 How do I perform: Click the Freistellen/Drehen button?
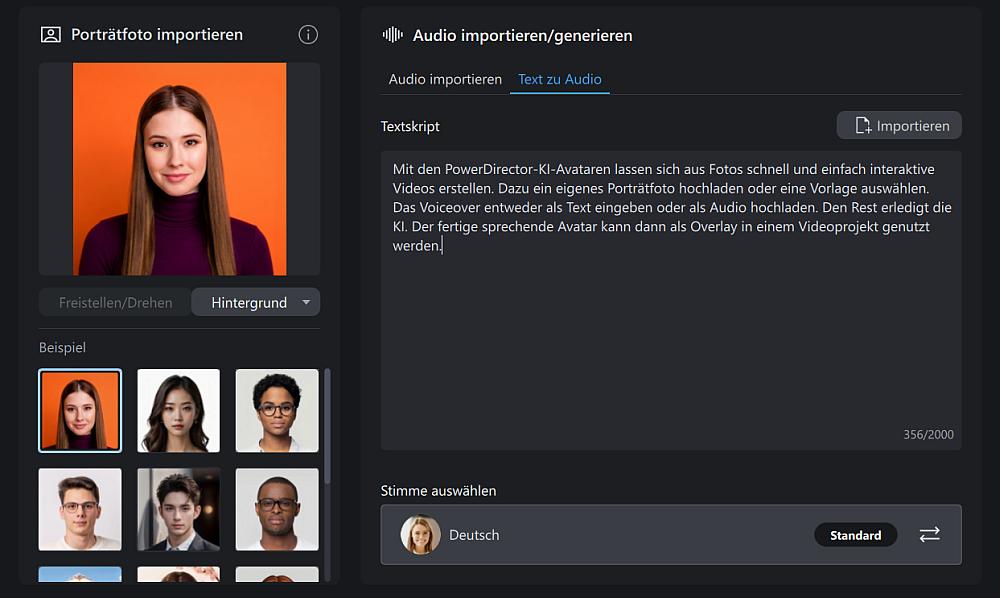(x=115, y=302)
